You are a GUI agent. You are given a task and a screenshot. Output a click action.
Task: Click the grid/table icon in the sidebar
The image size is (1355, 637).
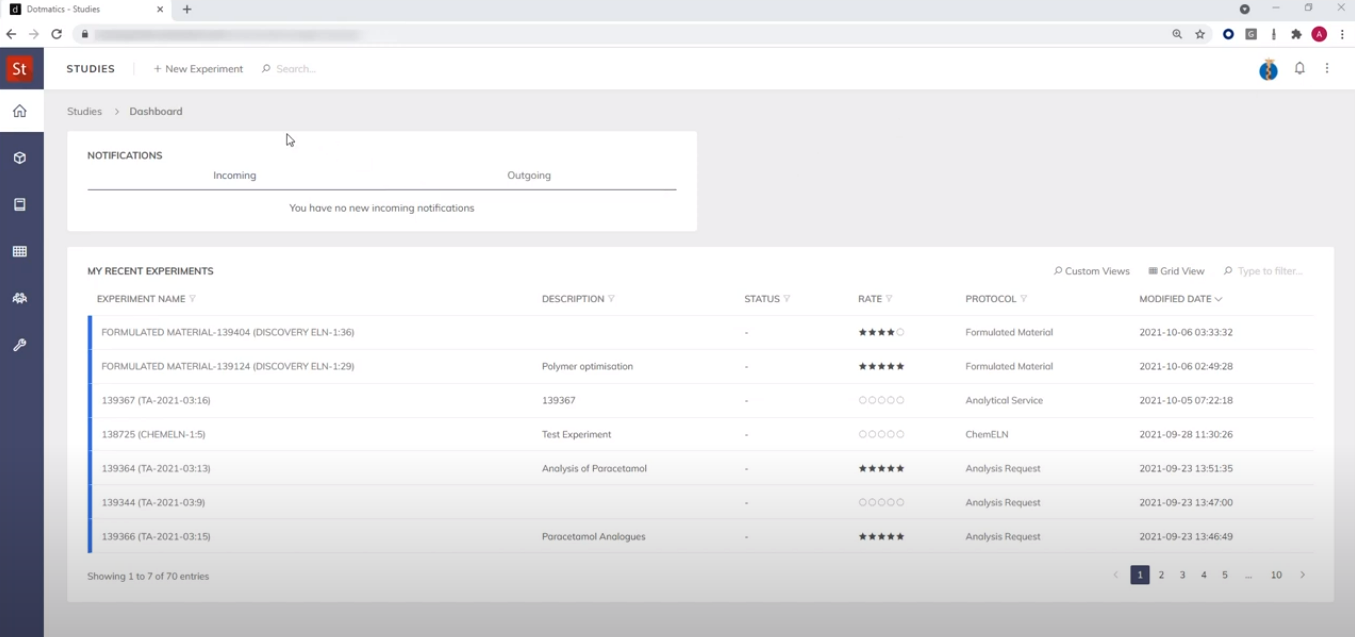click(21, 251)
